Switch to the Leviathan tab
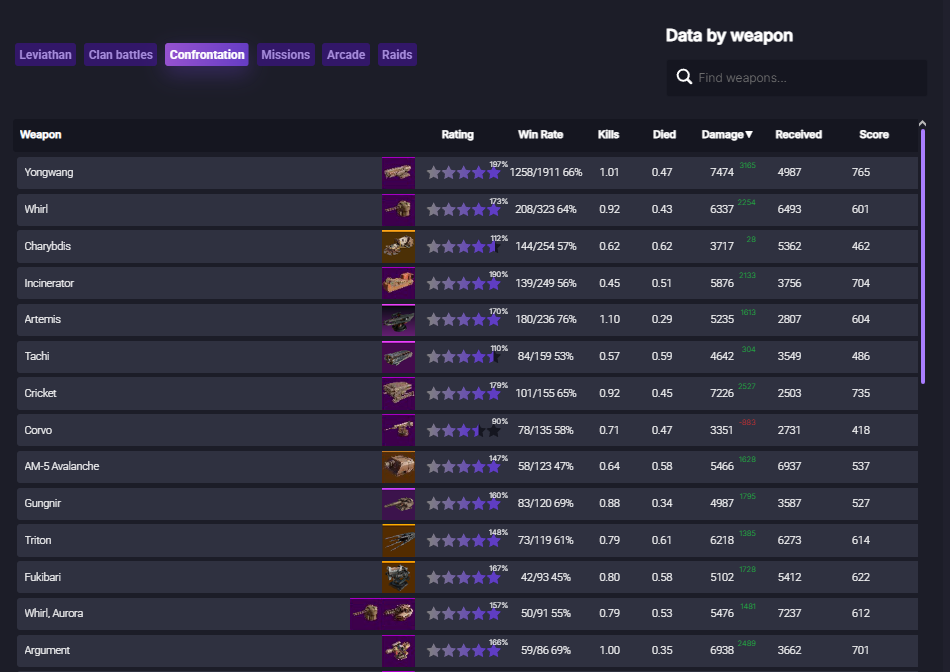Image resolution: width=950 pixels, height=672 pixels. click(x=45, y=55)
